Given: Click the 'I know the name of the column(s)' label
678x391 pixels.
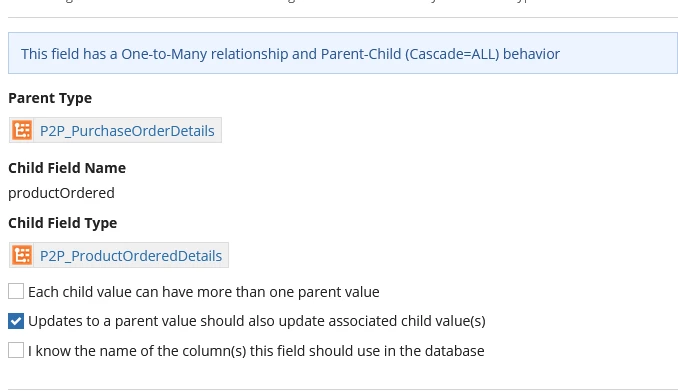Looking at the screenshot, I should pos(256,351).
